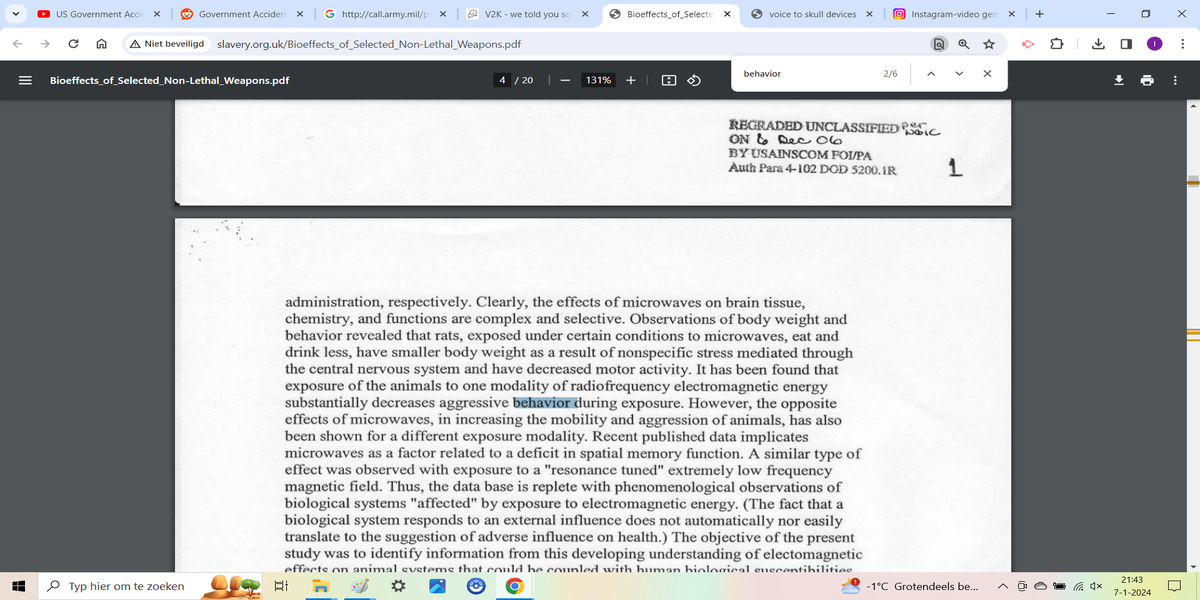This screenshot has height=600, width=1200.
Task: Open the purple profile avatar
Action: (x=1154, y=44)
